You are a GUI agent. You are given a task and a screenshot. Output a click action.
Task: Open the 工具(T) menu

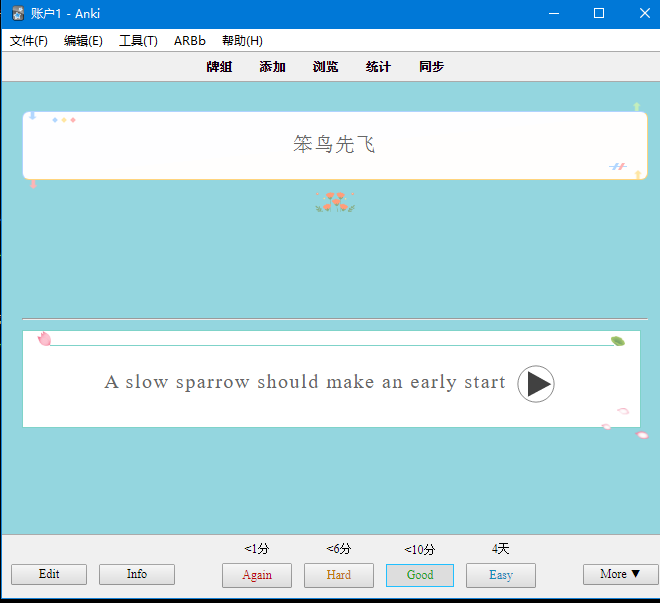(x=138, y=41)
